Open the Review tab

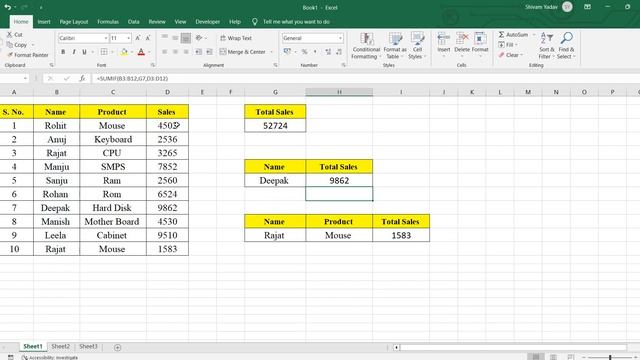tap(157, 22)
